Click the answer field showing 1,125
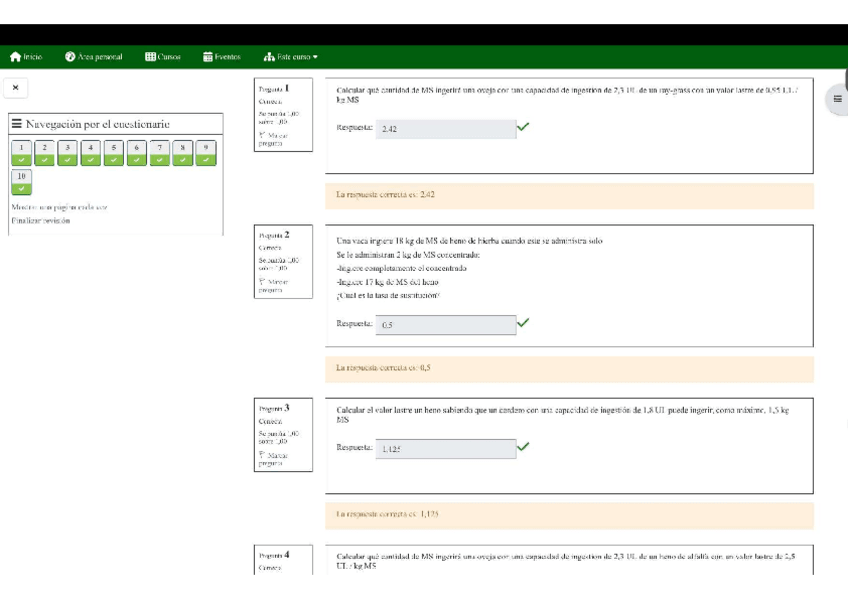848x599 pixels. point(446,449)
